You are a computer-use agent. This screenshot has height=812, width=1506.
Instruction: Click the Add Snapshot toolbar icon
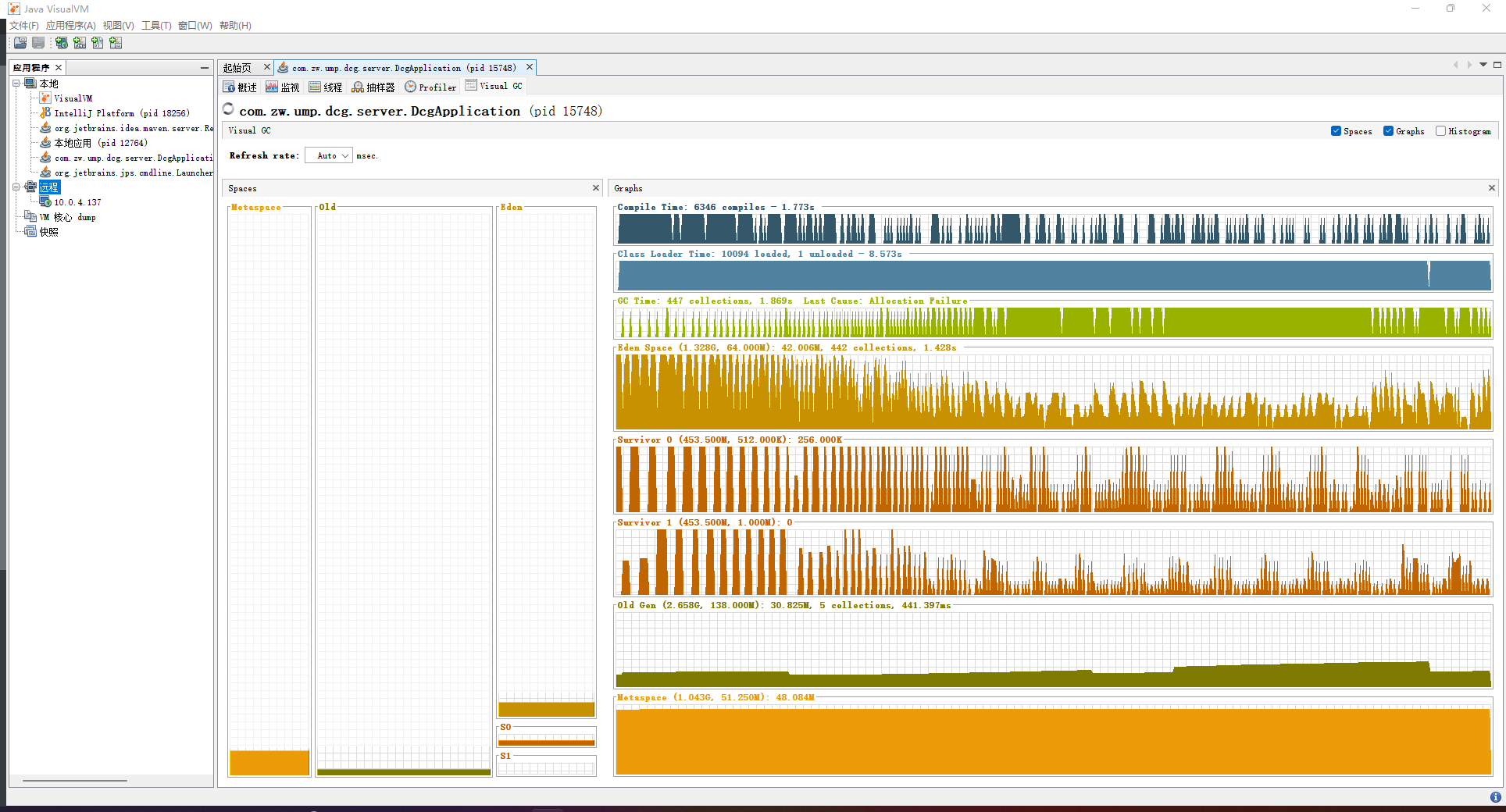click(116, 43)
